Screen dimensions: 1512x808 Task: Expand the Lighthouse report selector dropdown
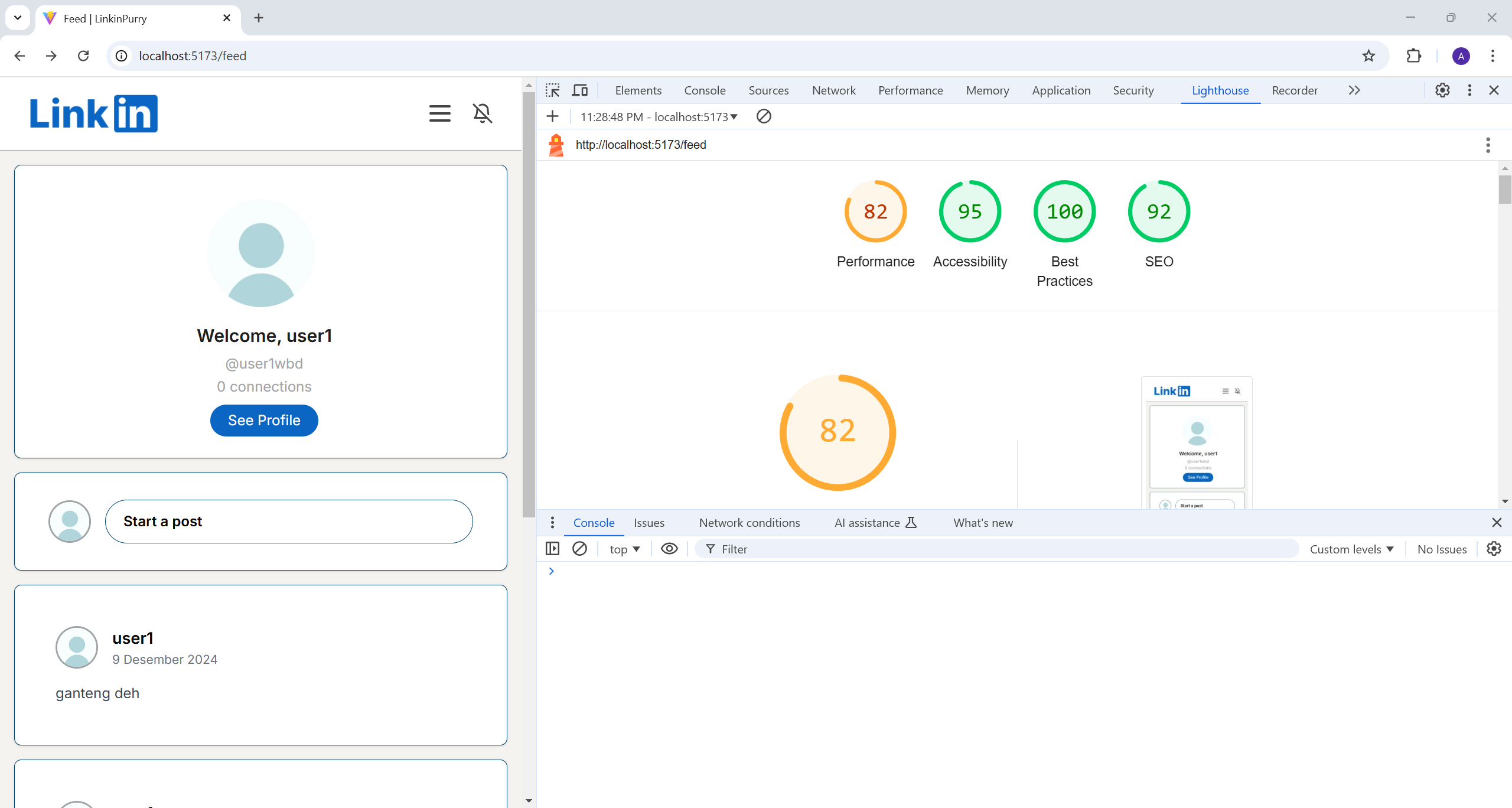click(659, 117)
